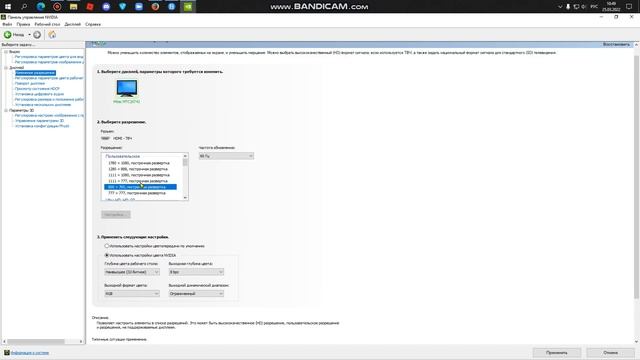
Task: Click the Отмена button
Action: (611, 353)
